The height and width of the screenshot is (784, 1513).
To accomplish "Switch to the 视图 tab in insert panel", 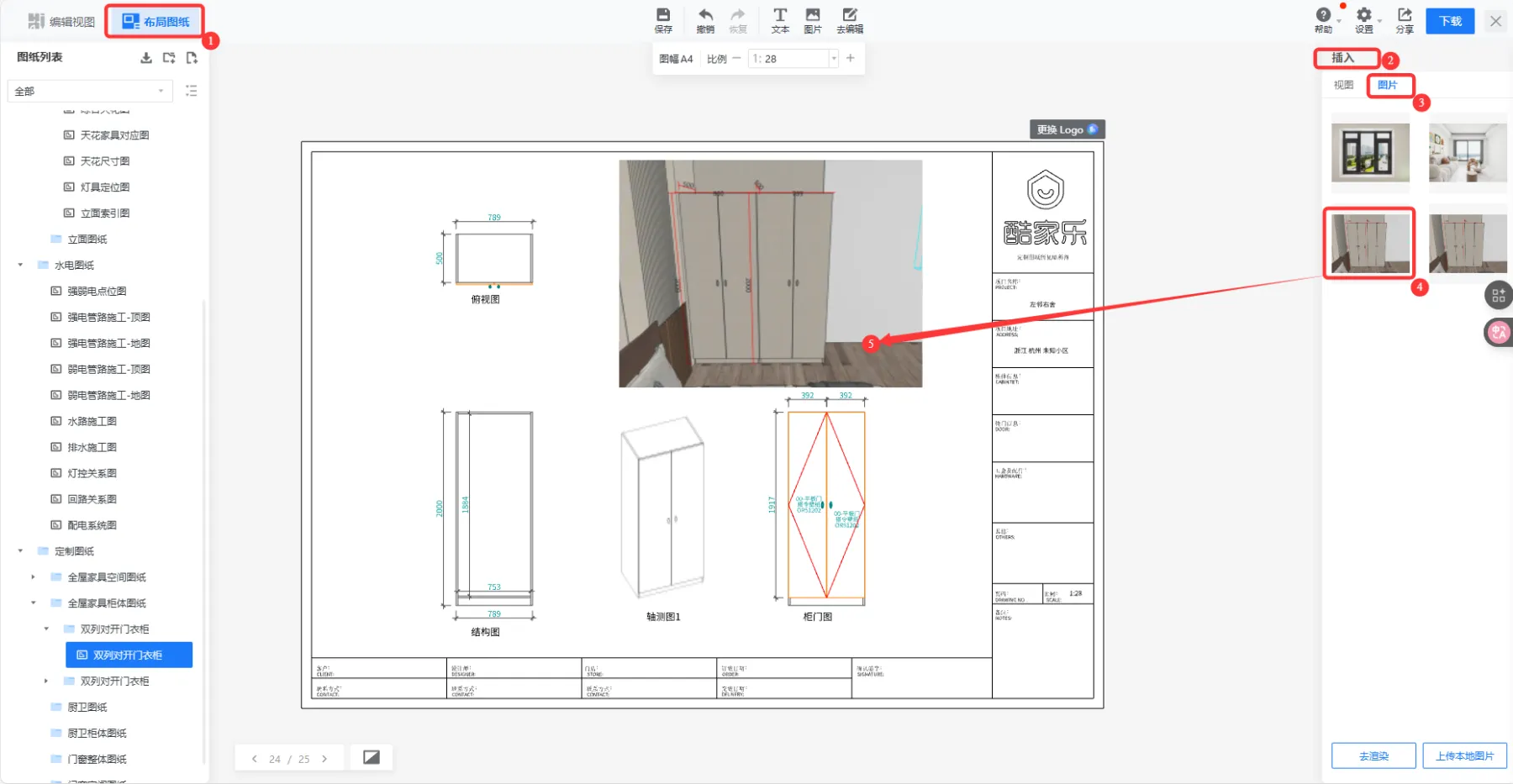I will pos(1343,85).
